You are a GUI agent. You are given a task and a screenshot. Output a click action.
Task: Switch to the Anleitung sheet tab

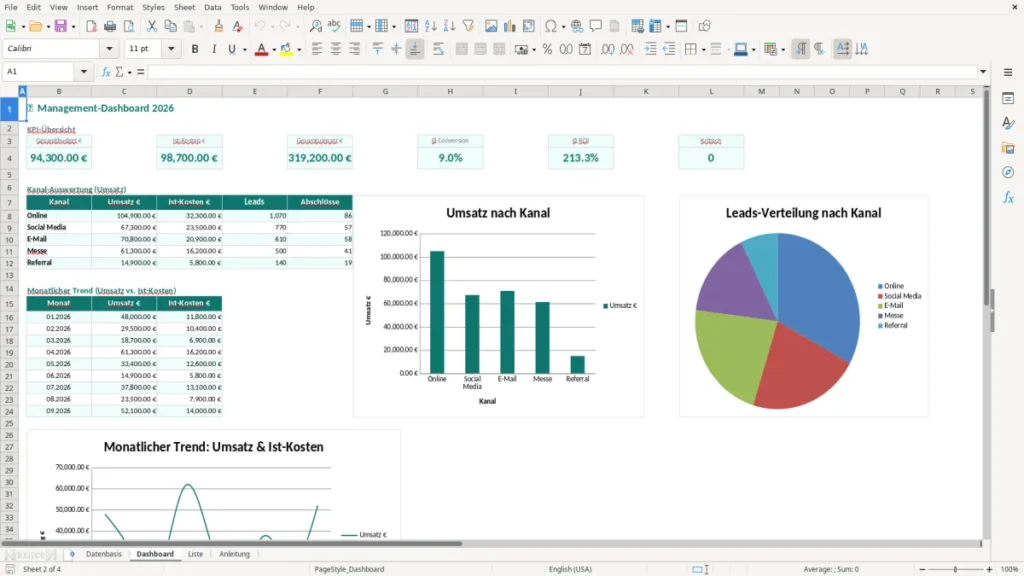[234, 554]
